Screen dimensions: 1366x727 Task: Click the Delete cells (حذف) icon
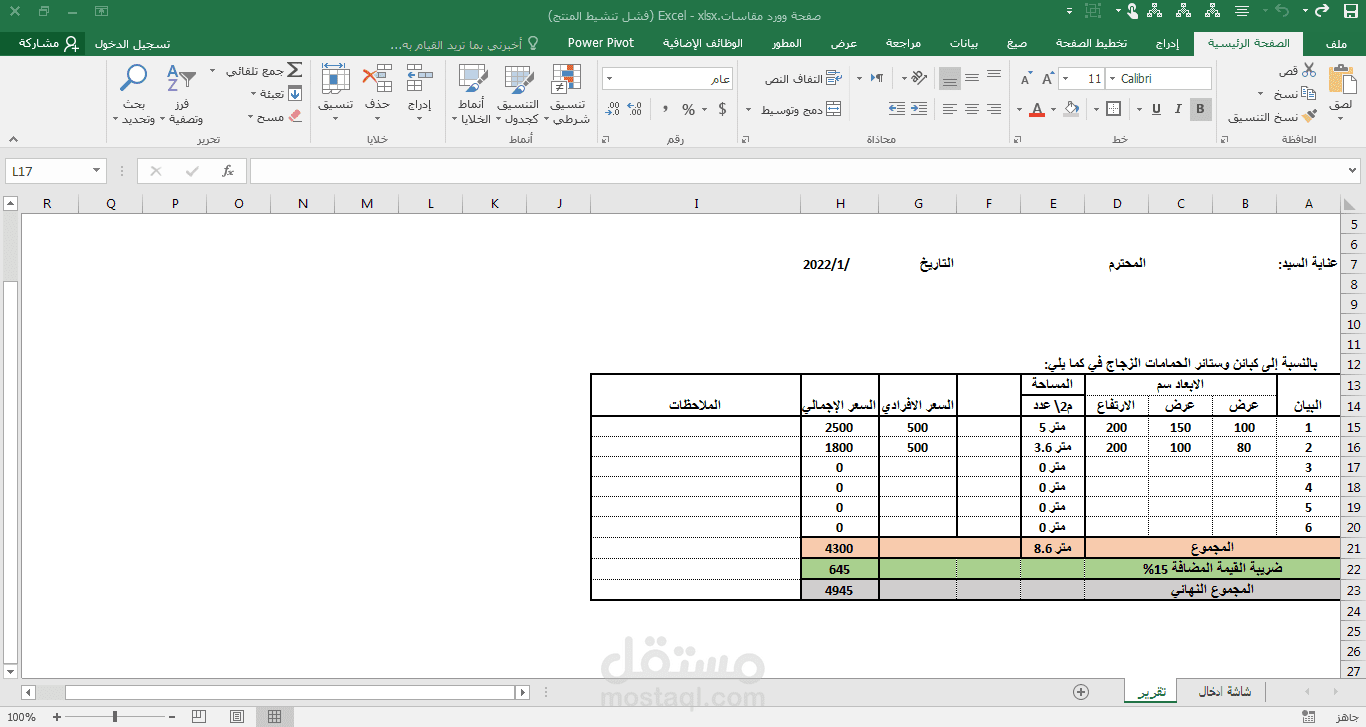(x=377, y=78)
